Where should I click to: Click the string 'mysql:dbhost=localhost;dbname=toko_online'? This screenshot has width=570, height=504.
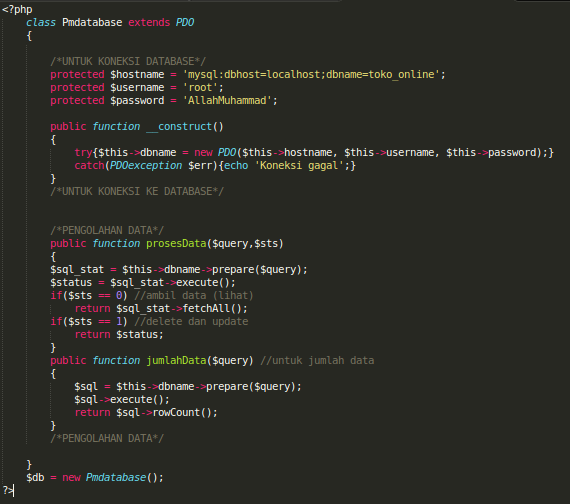click(x=311, y=75)
